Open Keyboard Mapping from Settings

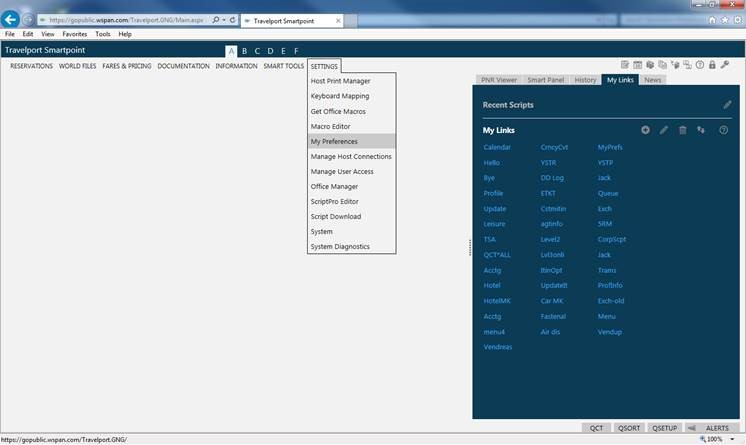(351, 96)
